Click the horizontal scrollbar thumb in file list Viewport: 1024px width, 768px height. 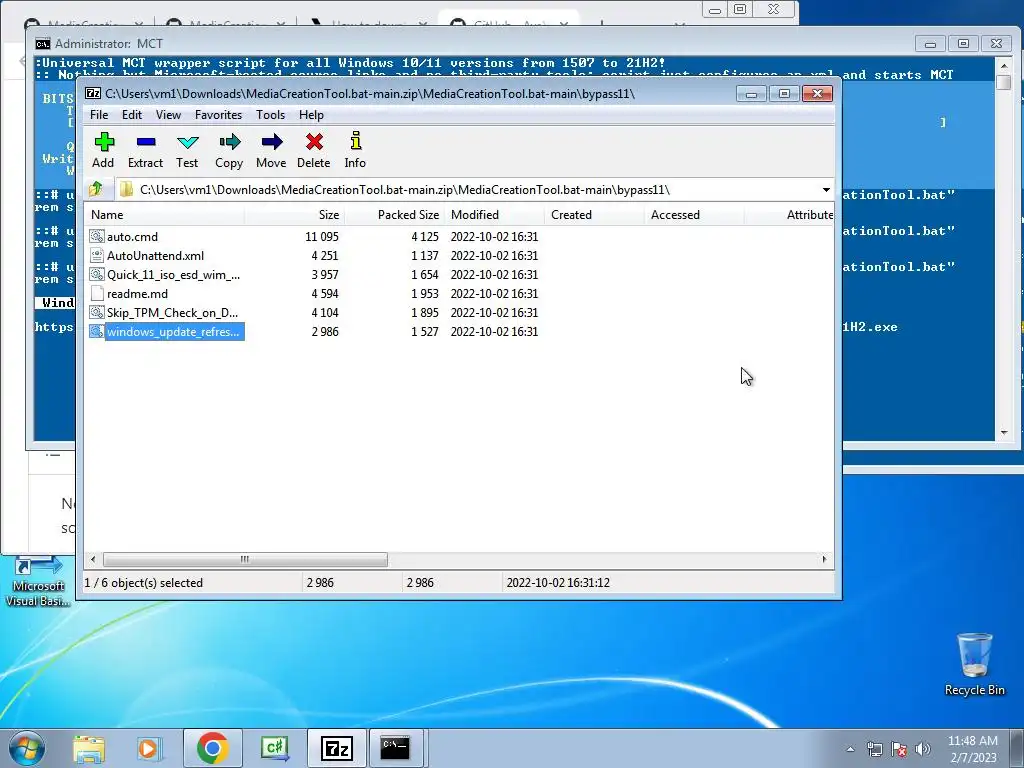(245, 560)
